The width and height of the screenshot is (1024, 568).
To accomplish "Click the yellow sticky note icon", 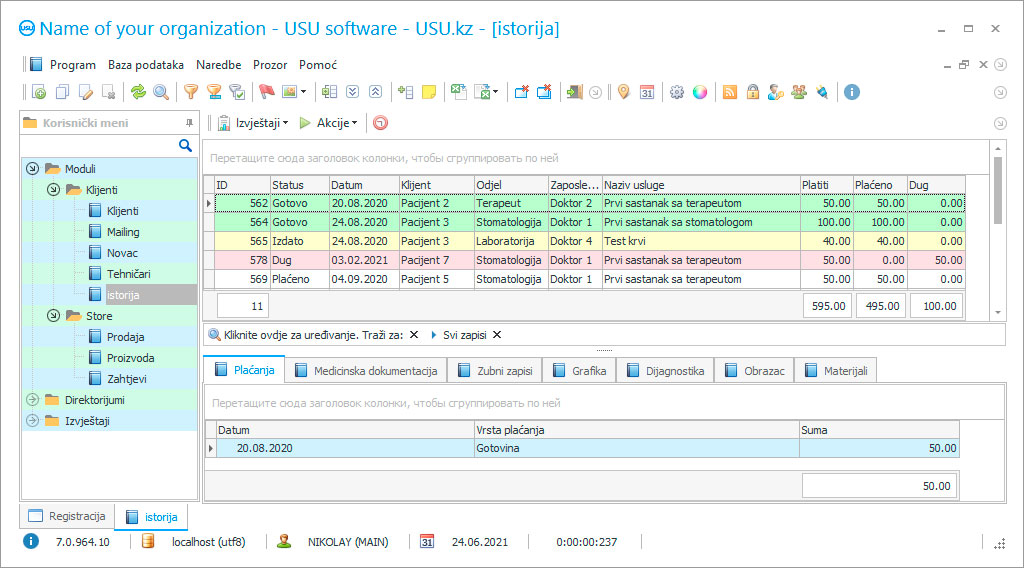I will pyautogui.click(x=429, y=92).
